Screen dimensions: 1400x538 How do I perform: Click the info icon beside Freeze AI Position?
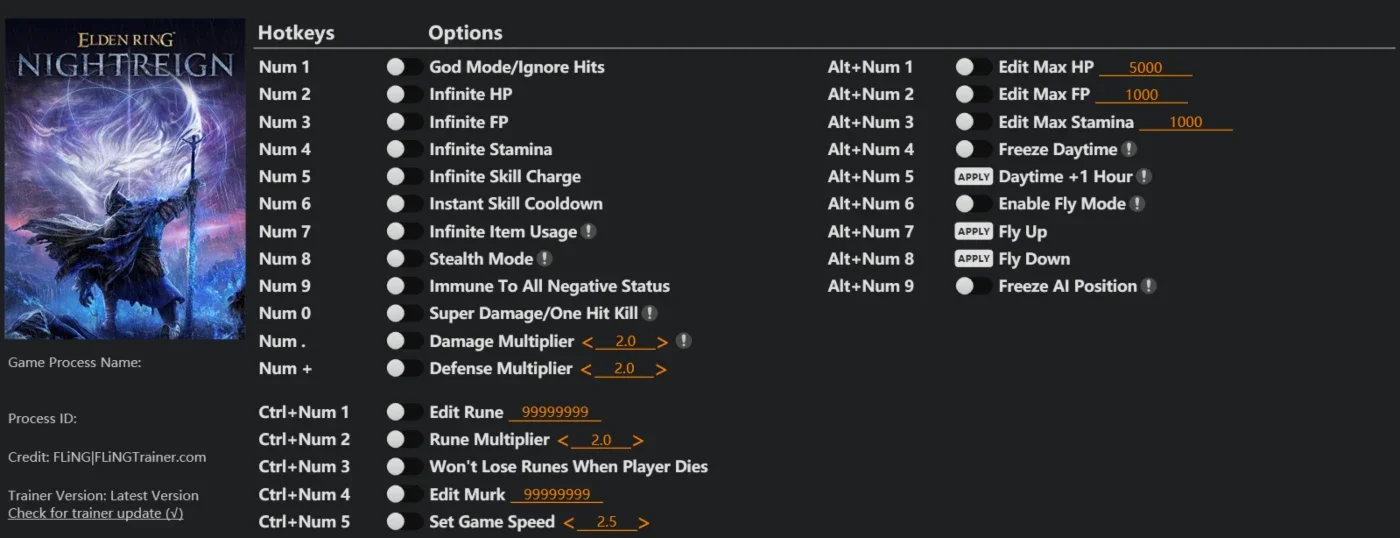pos(1149,286)
